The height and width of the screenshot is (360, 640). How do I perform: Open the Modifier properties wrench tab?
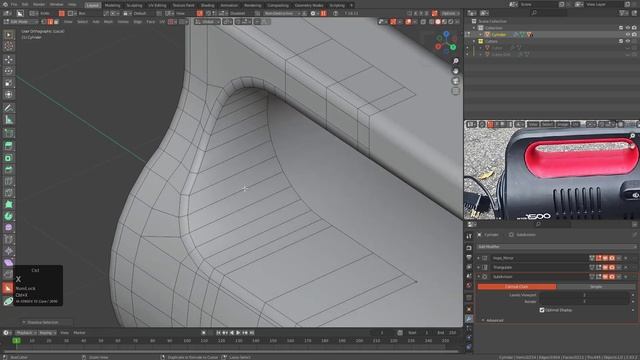coord(469,319)
